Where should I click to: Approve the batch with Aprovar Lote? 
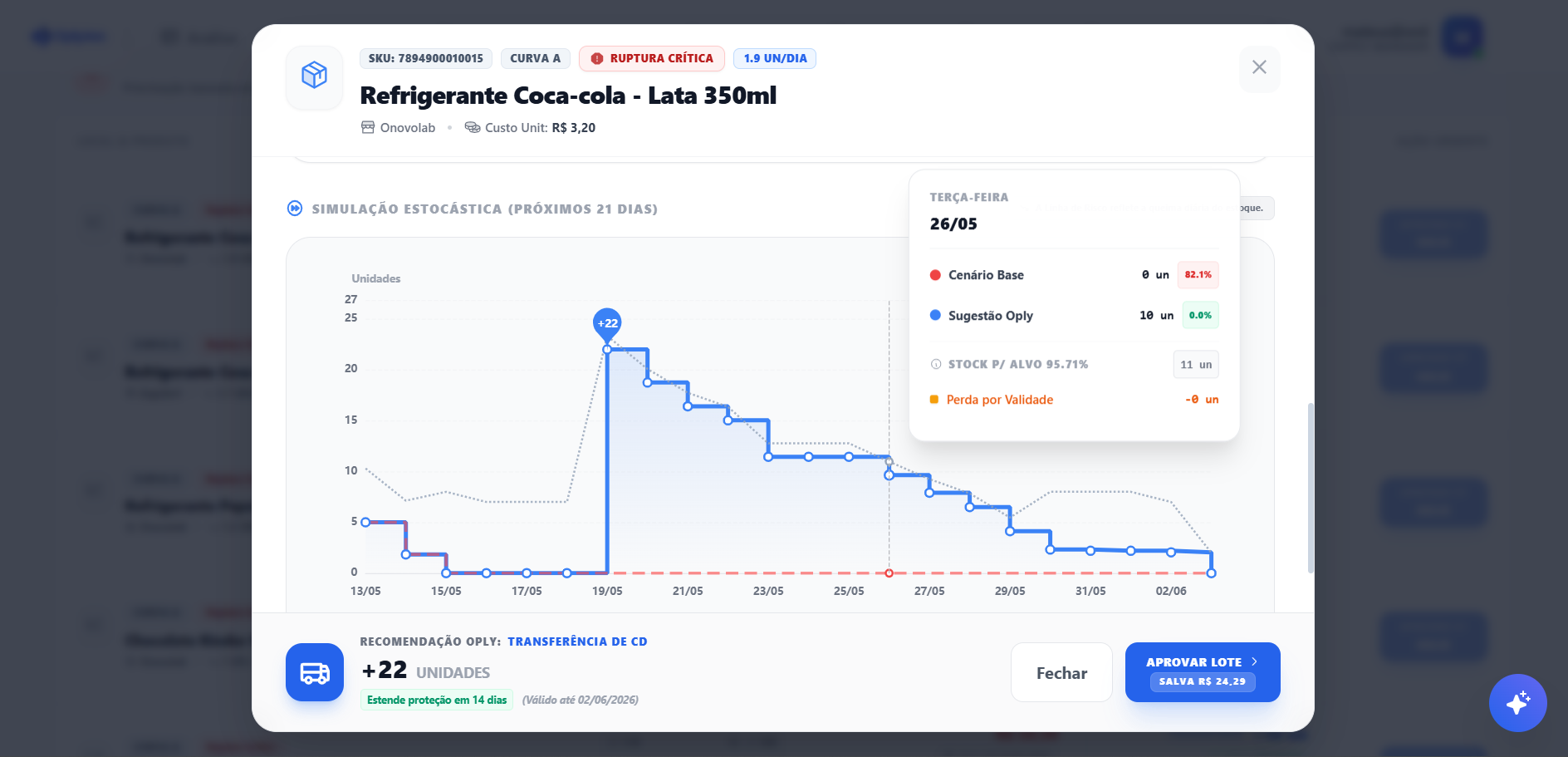click(1203, 672)
